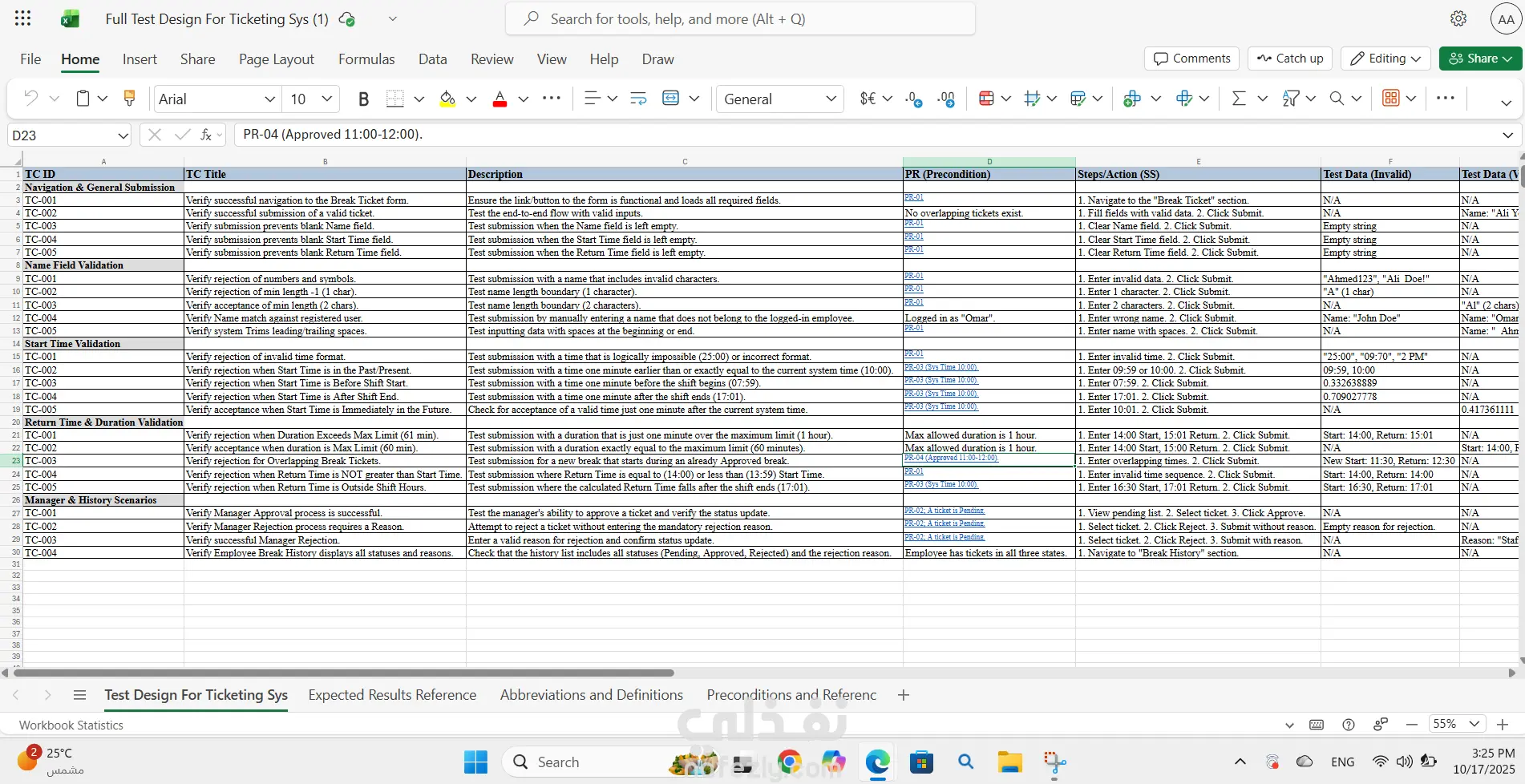Select the Format Painter tool
This screenshot has width=1525, height=784.
tap(129, 99)
